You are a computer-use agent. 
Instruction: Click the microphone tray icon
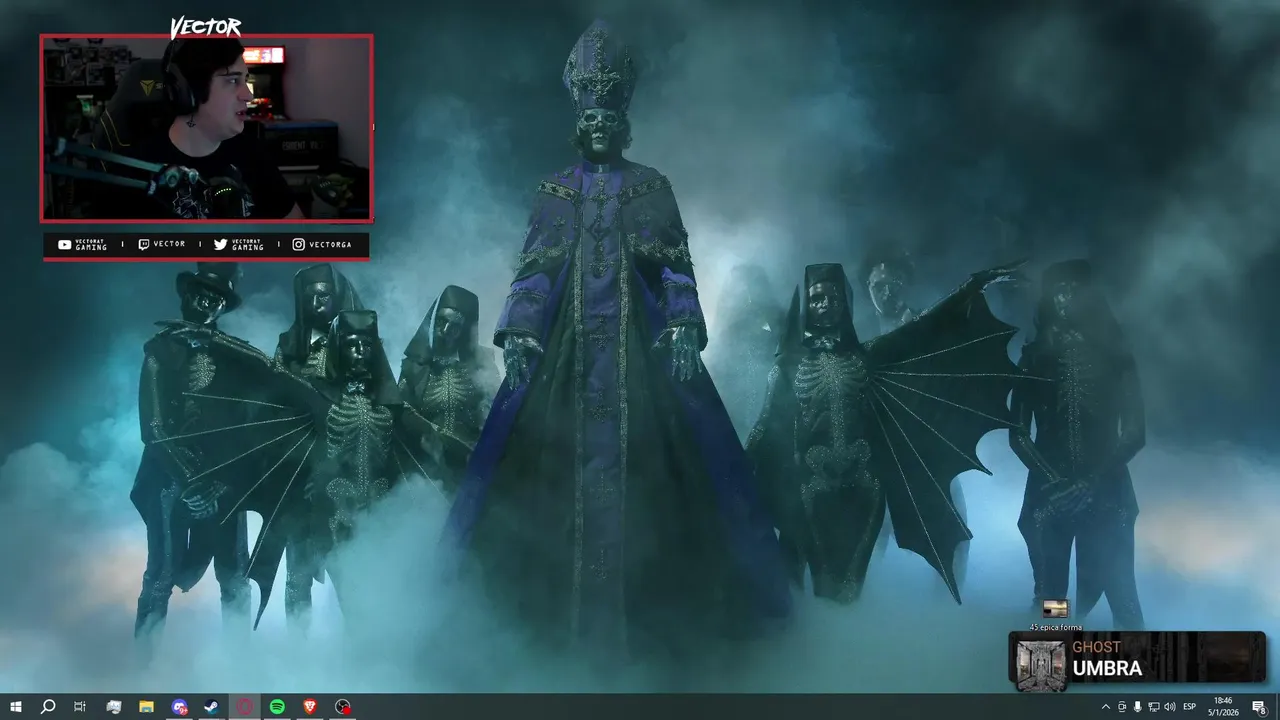[x=1137, y=707]
